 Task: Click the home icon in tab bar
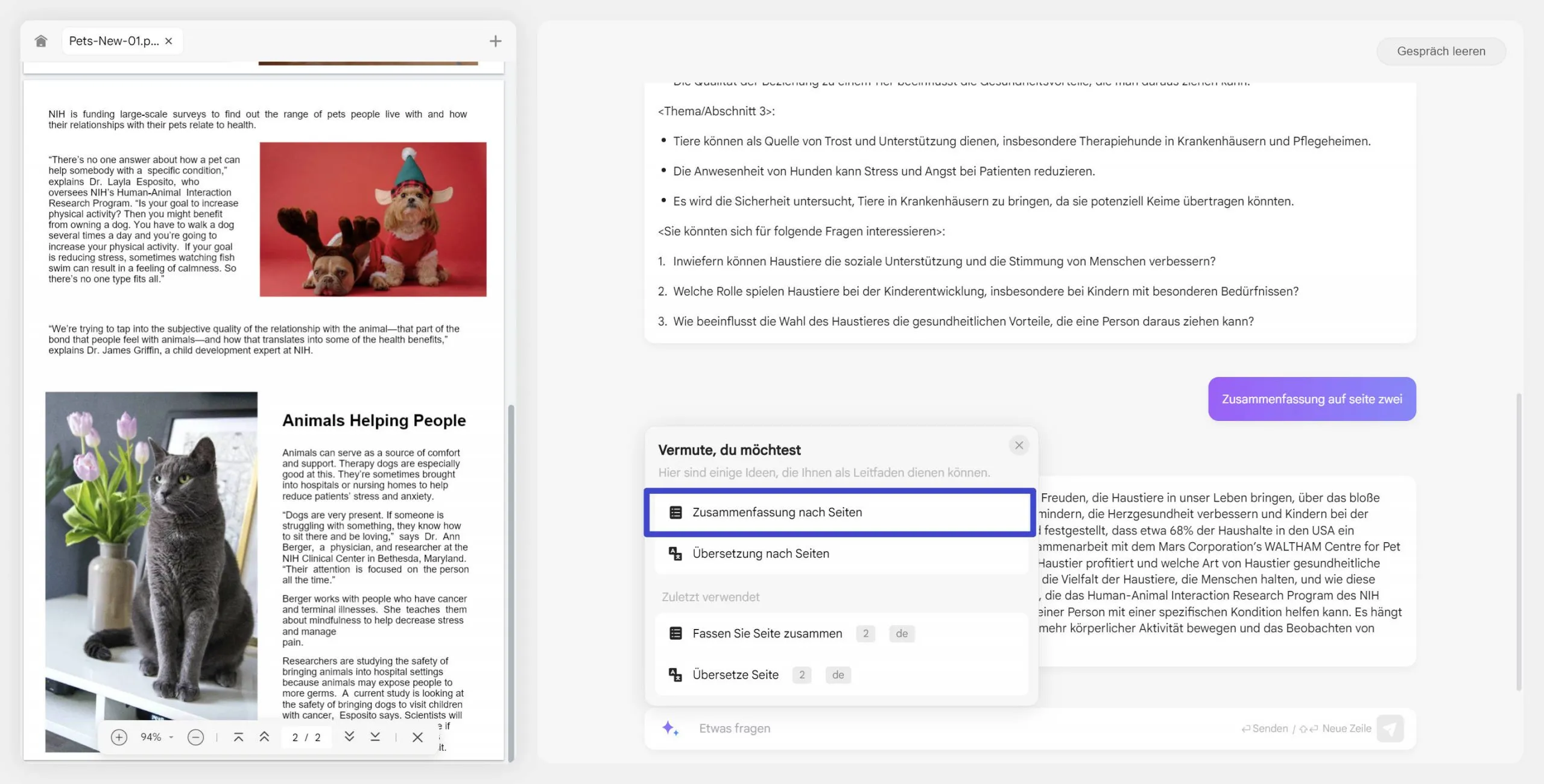click(40, 41)
